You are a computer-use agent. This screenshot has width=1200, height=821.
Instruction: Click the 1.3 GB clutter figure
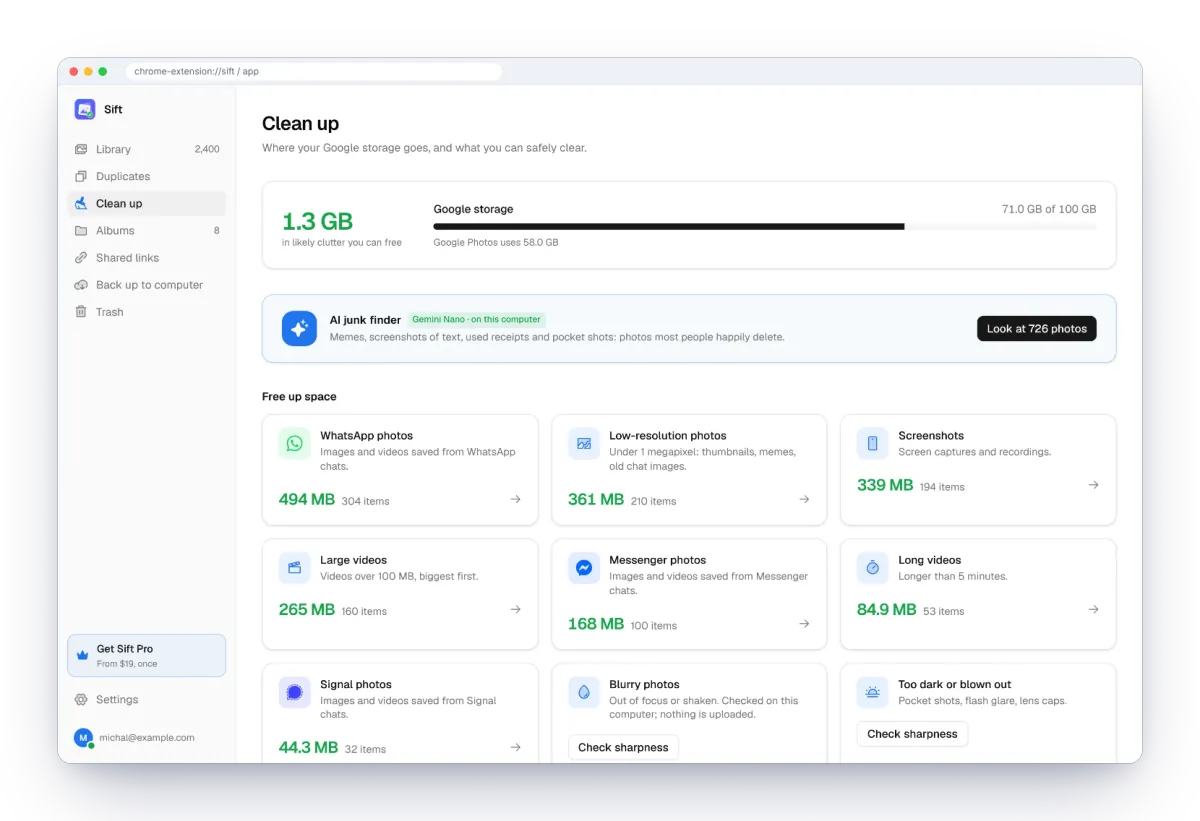point(318,221)
